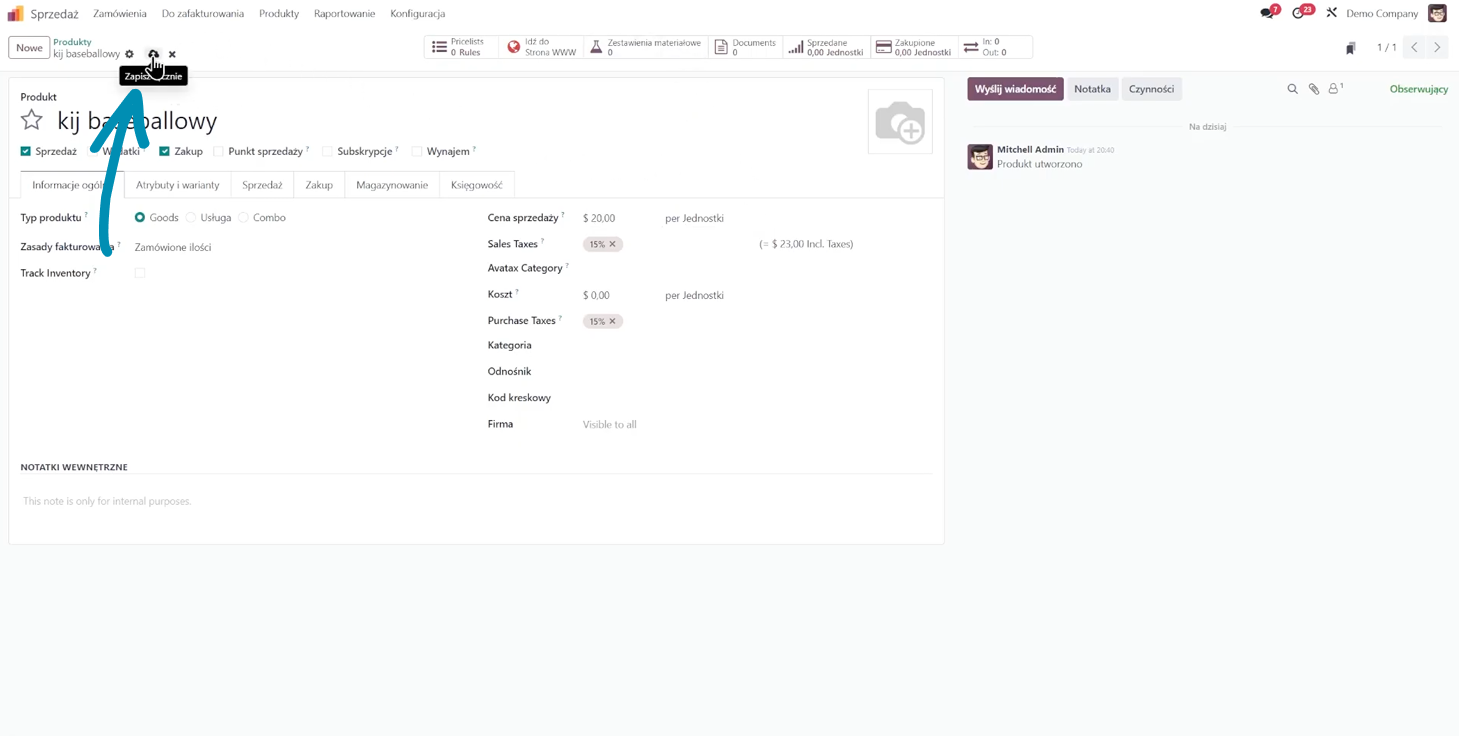Search messages with the magnifier icon
The width and height of the screenshot is (1459, 736).
pos(1292,89)
